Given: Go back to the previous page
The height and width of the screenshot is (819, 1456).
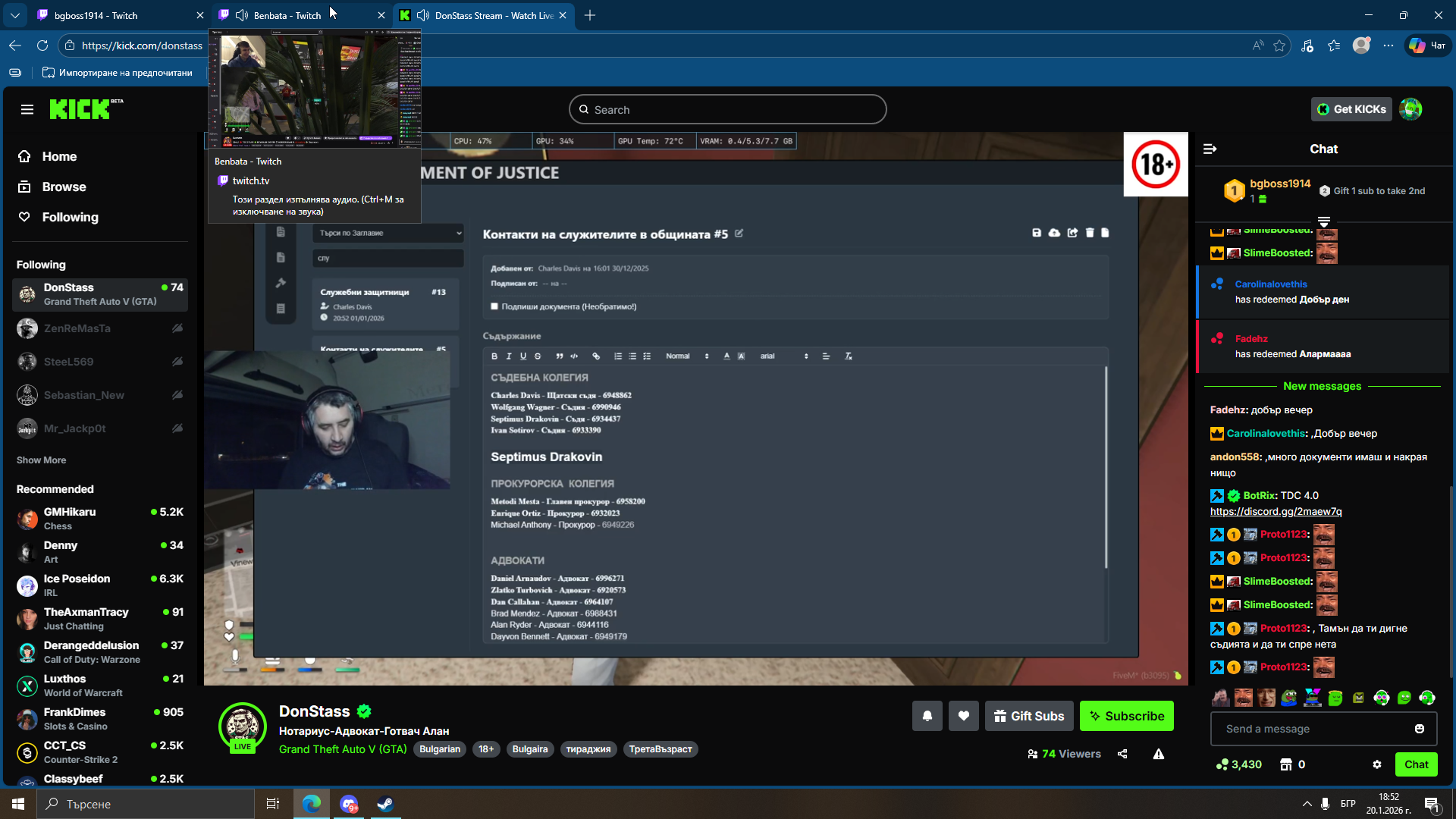Looking at the screenshot, I should click(15, 45).
